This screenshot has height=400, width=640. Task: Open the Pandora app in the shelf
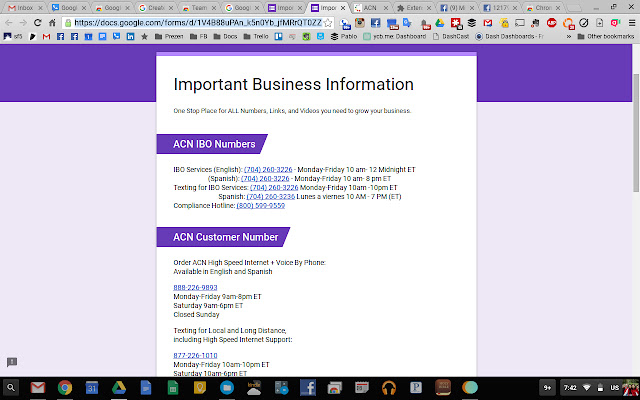click(x=416, y=387)
